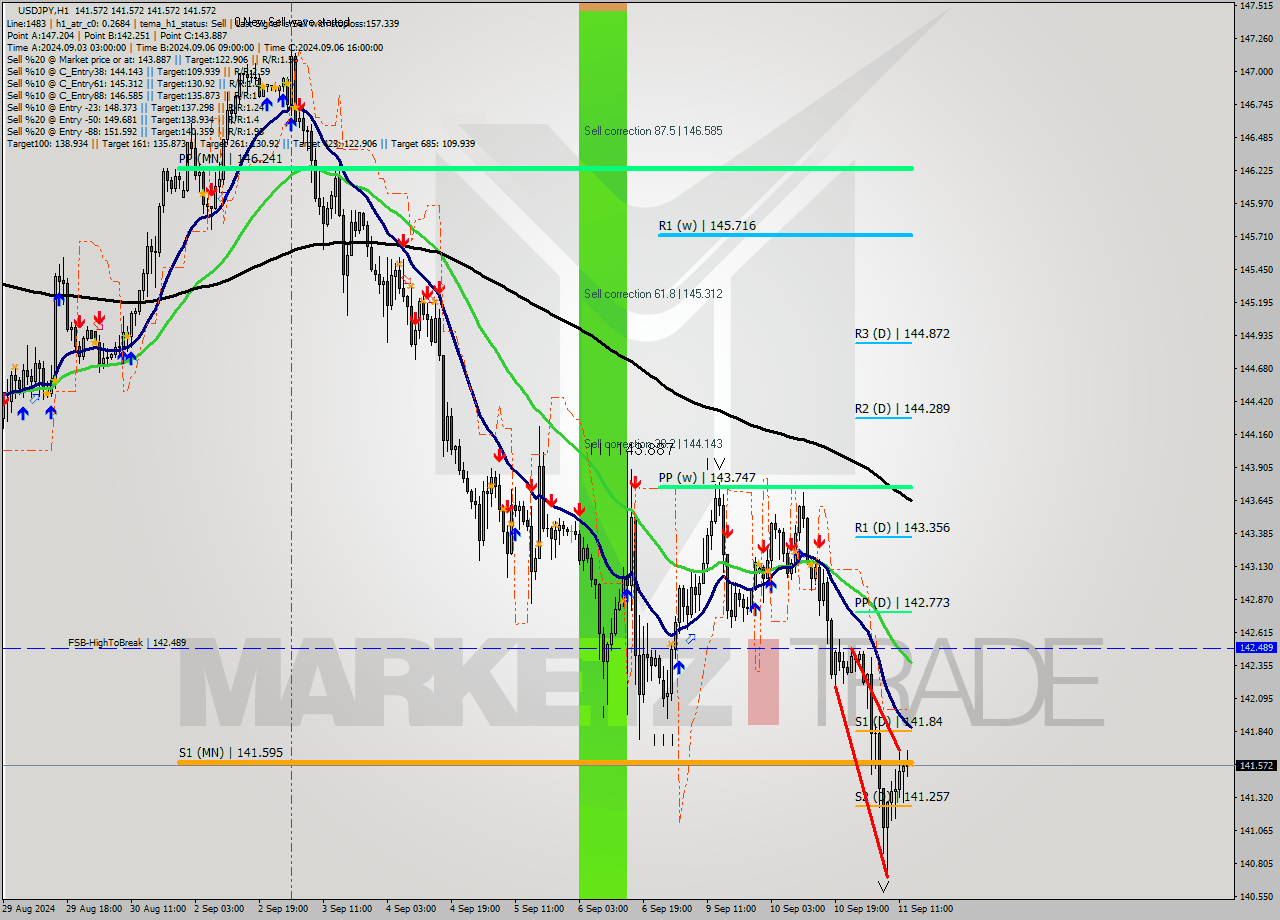
Task: Click the 143.385 price axis label
Action: pos(1256,534)
